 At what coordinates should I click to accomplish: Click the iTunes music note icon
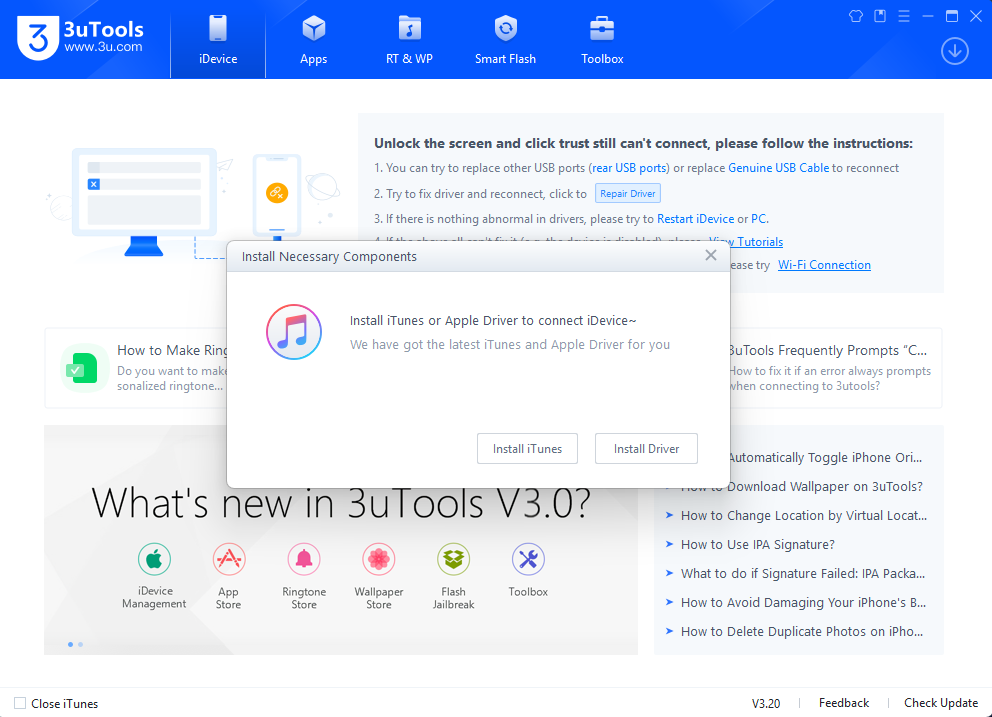pos(294,332)
